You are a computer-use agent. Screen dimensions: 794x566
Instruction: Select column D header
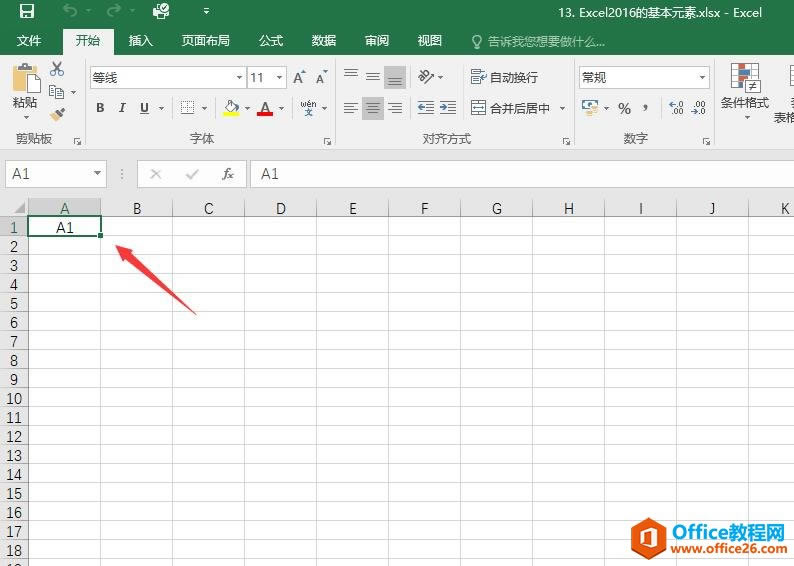pyautogui.click(x=281, y=208)
